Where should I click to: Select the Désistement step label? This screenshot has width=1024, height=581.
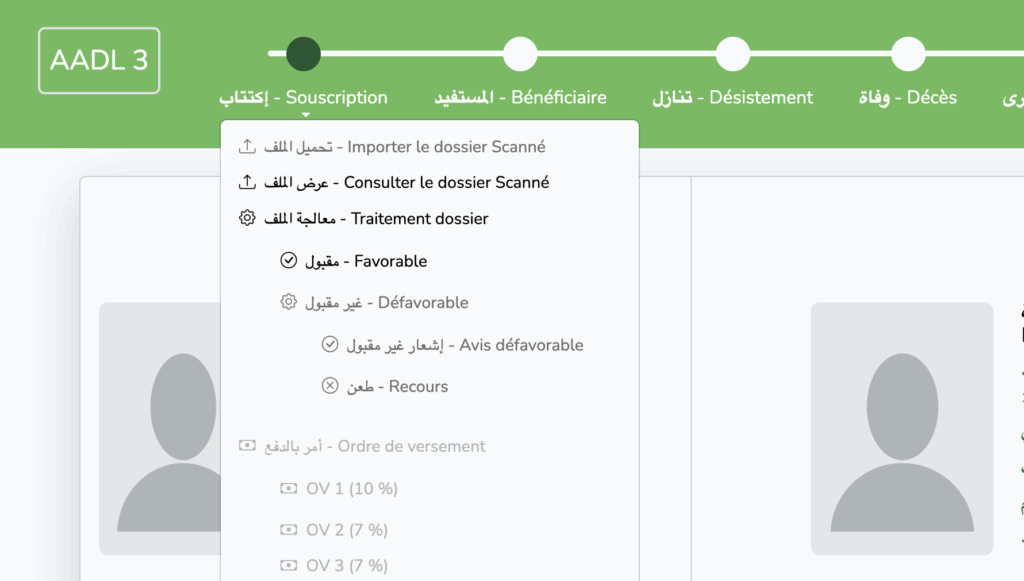pyautogui.click(x=733, y=97)
